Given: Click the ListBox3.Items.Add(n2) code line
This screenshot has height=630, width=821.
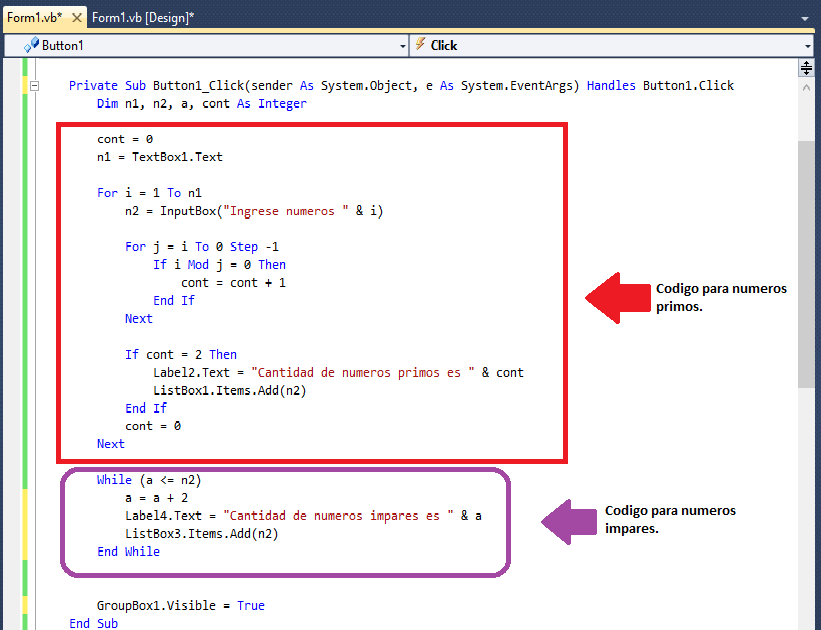Looking at the screenshot, I should (201, 534).
